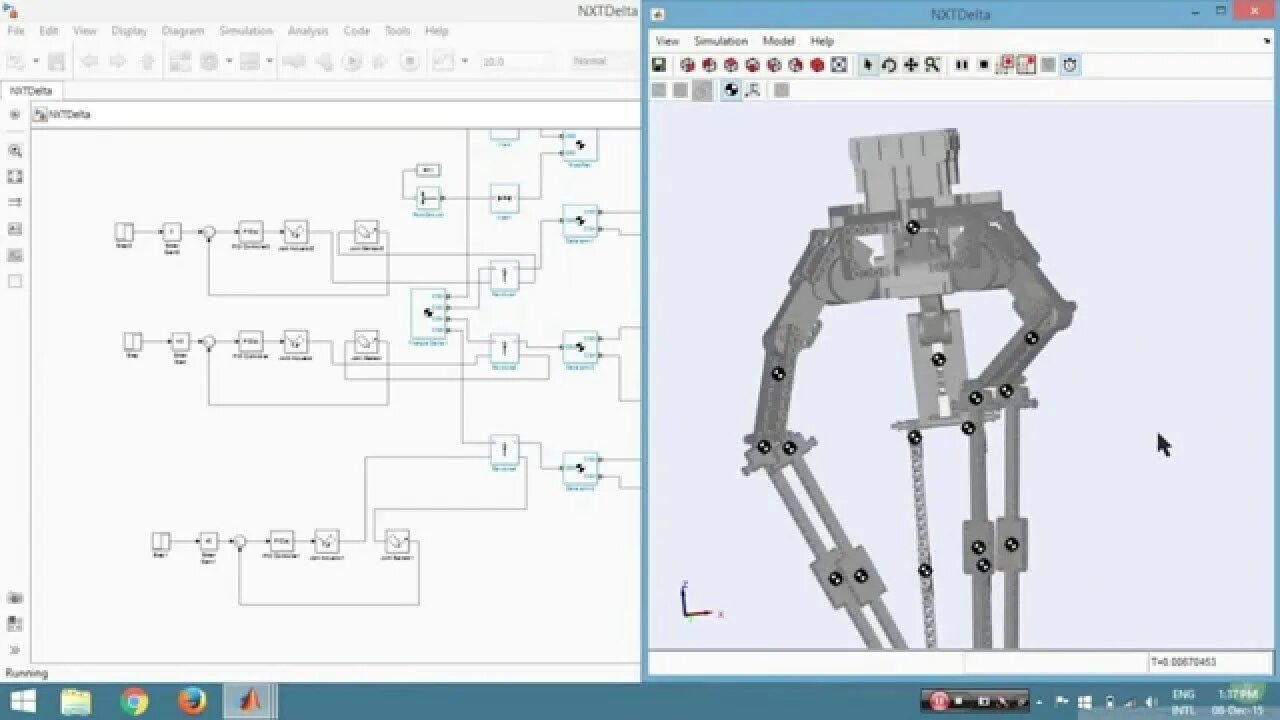Activate the pan view tool

point(911,65)
